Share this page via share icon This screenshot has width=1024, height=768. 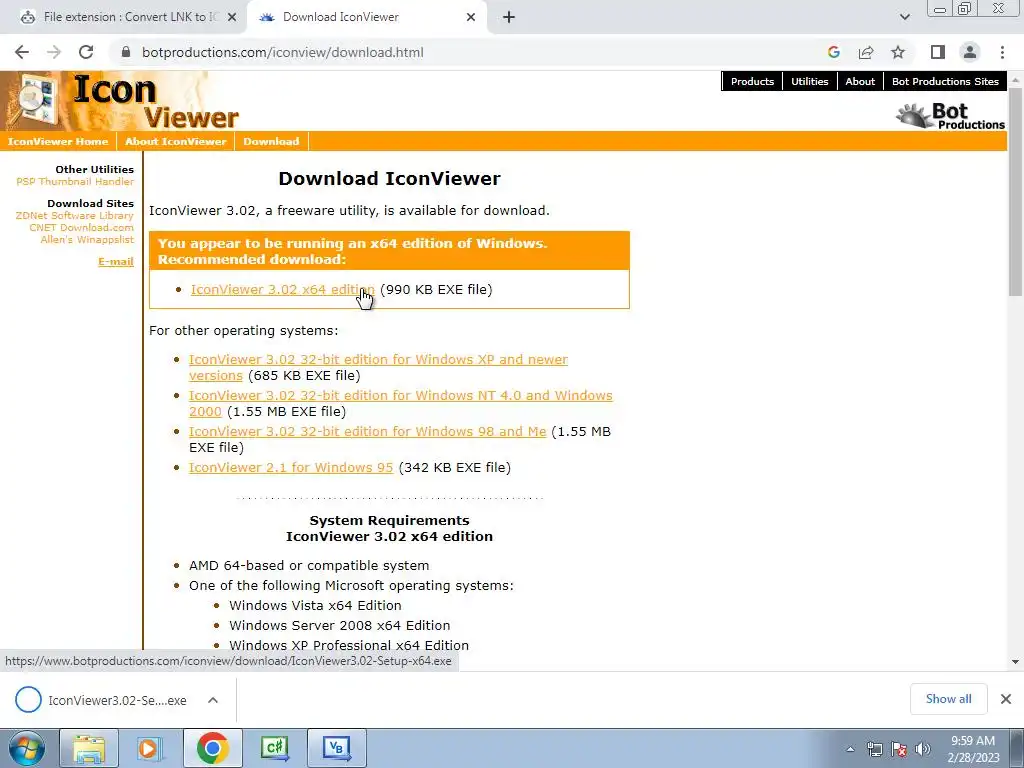tap(866, 52)
